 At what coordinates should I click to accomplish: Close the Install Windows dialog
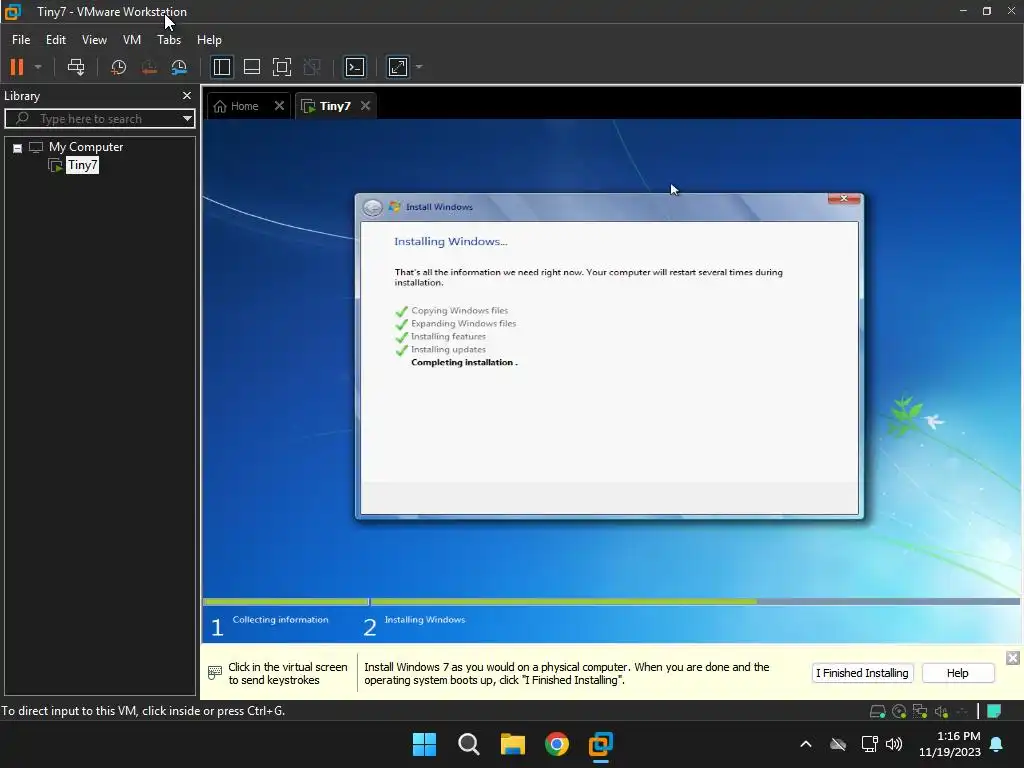tap(844, 198)
